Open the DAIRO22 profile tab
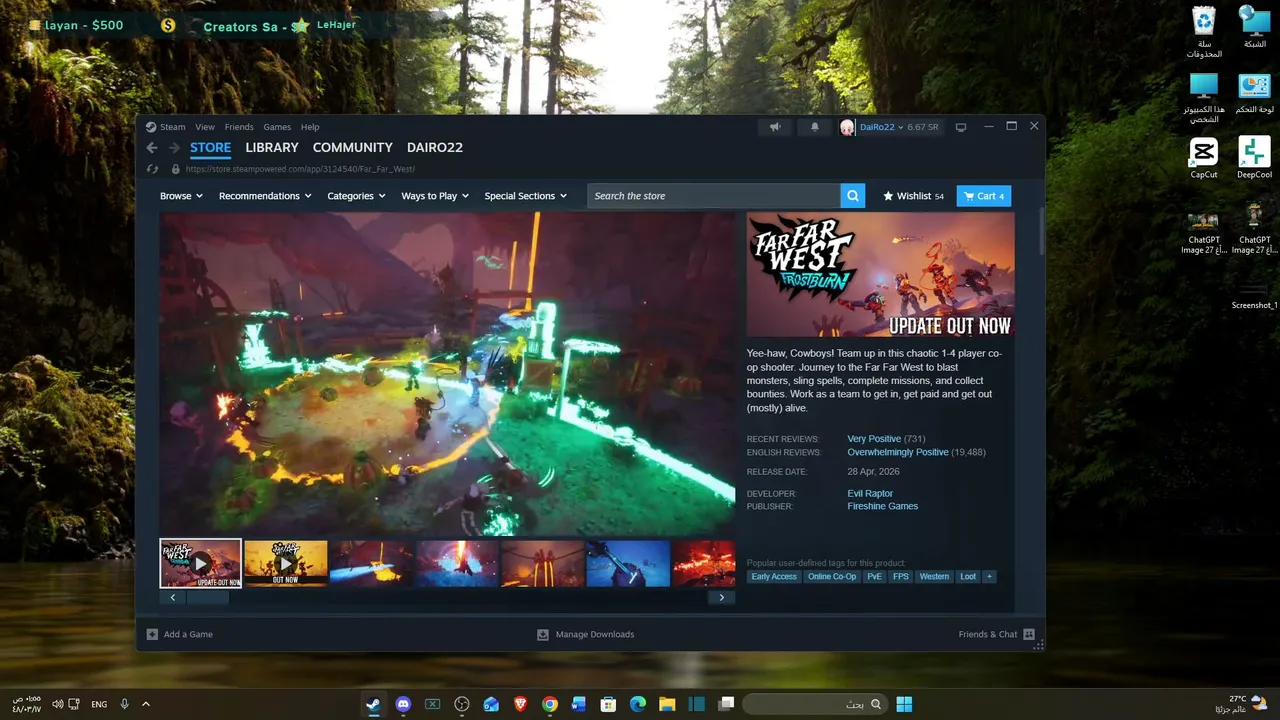Viewport: 1280px width, 720px height. 435,148
